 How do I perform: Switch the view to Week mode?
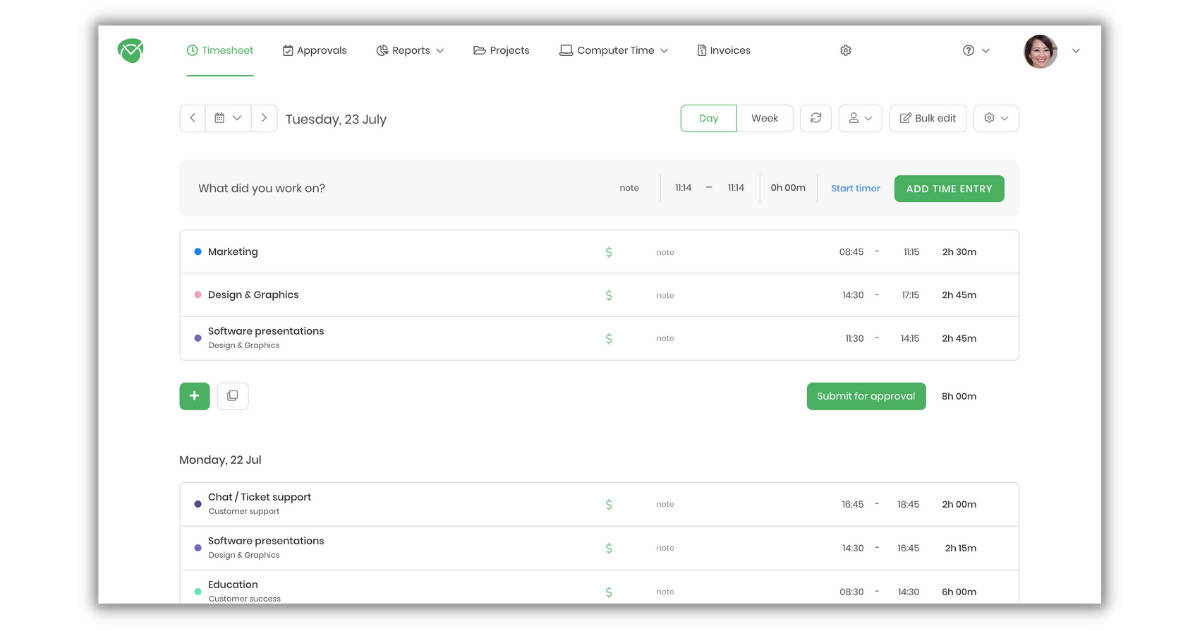765,117
